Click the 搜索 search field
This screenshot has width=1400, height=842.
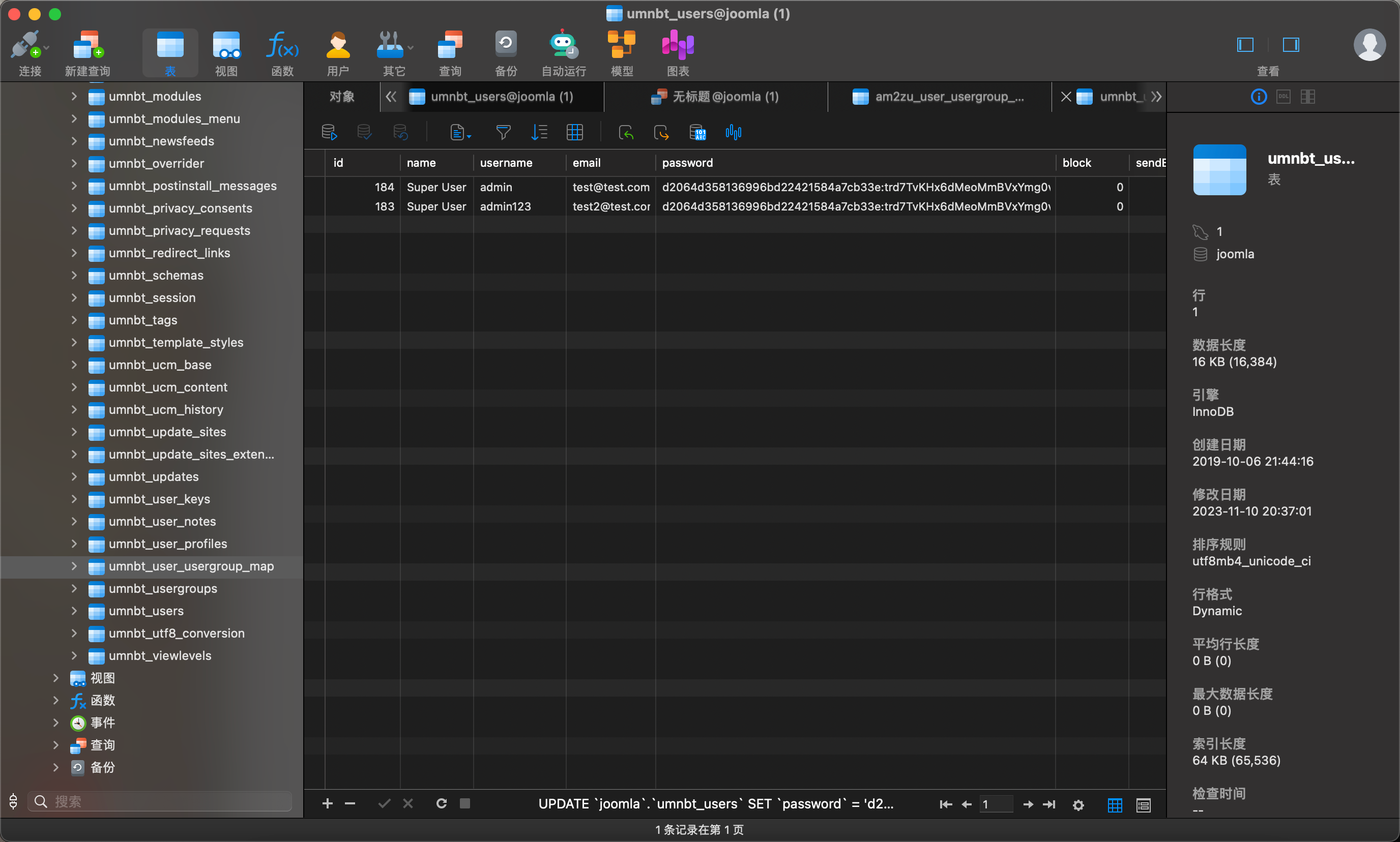(x=160, y=801)
